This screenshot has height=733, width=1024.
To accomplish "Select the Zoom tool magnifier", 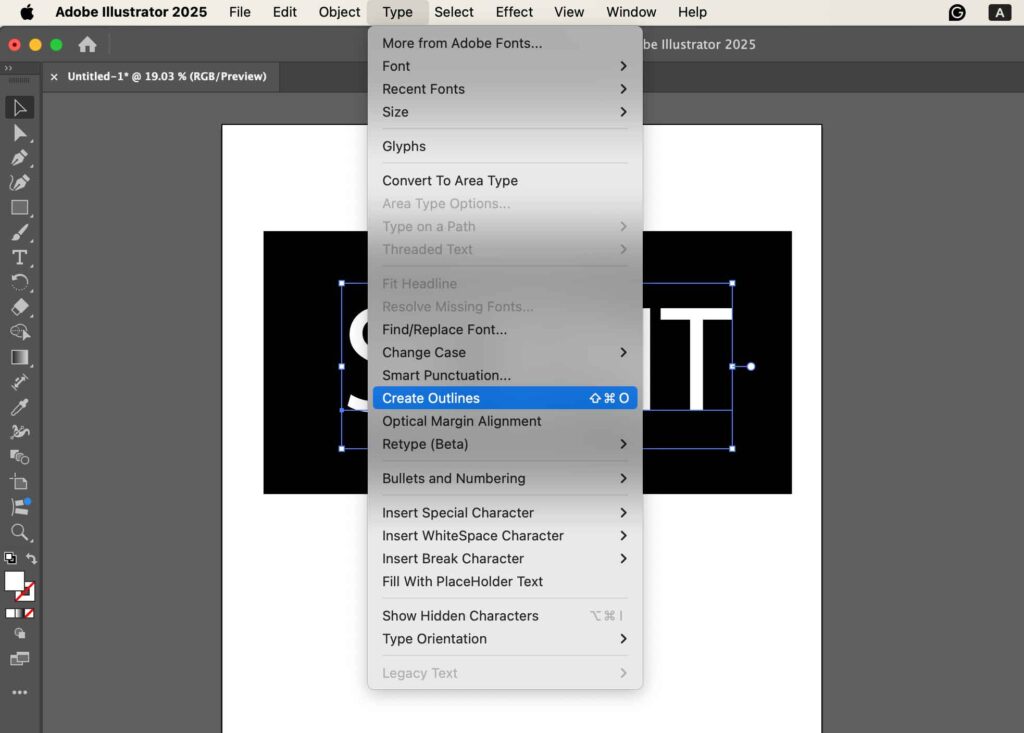I will pyautogui.click(x=19, y=532).
